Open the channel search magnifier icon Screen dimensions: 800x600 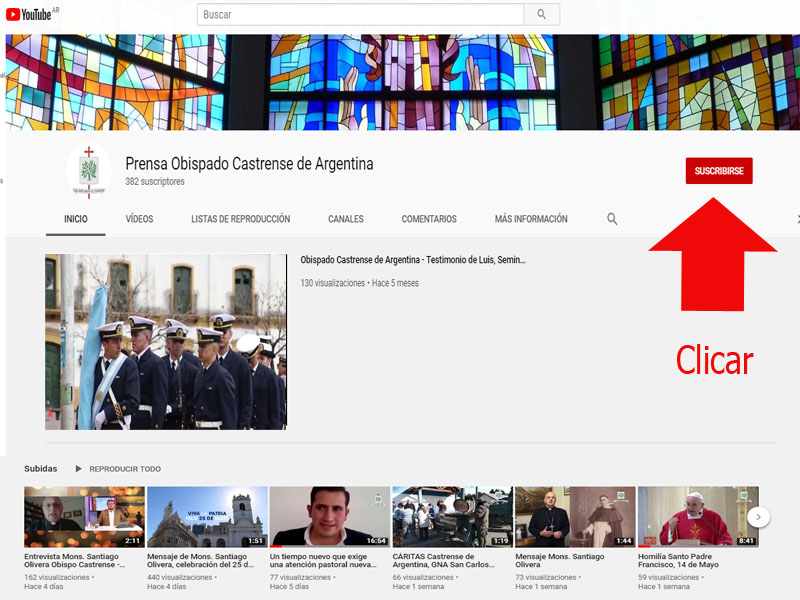612,219
